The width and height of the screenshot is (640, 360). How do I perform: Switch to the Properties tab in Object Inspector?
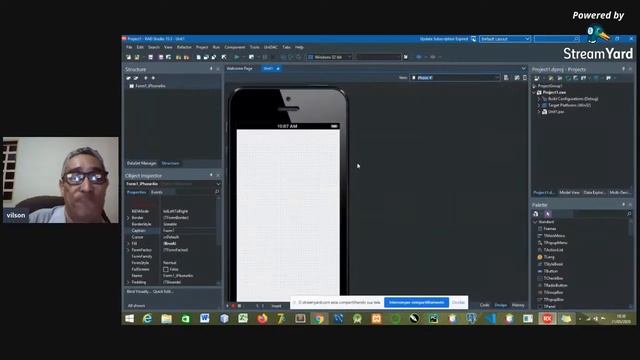136,192
